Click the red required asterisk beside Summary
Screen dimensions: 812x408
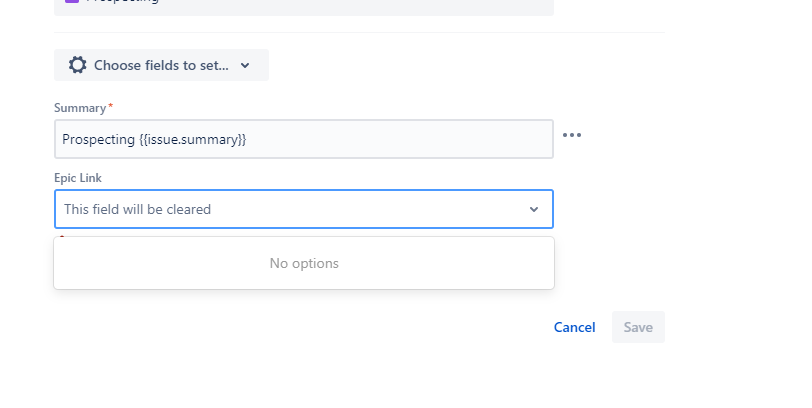pos(110,106)
